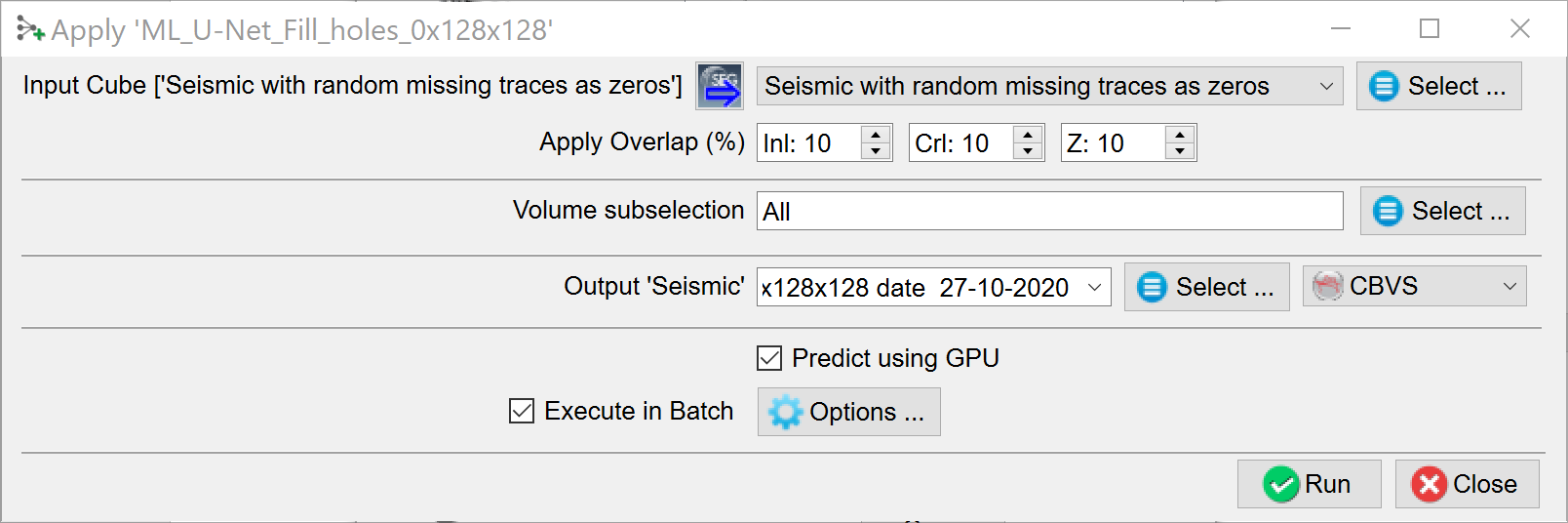Screen dimensions: 1568x523
Task: Open the Input Cube dropdown list
Action: (1325, 86)
